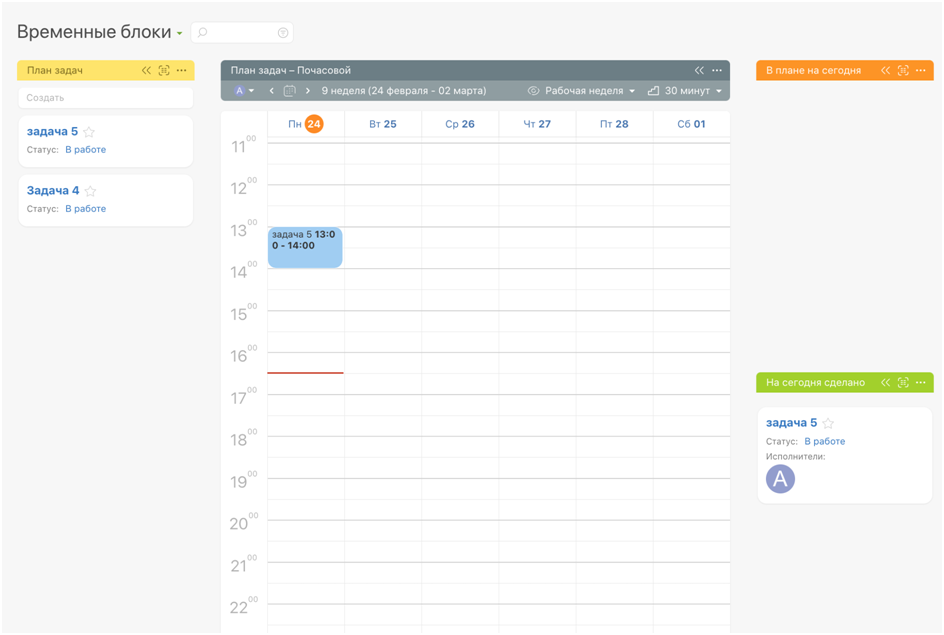Click the blue "задача 5" calendar block
This screenshot has height=635, width=944.
tap(304, 247)
